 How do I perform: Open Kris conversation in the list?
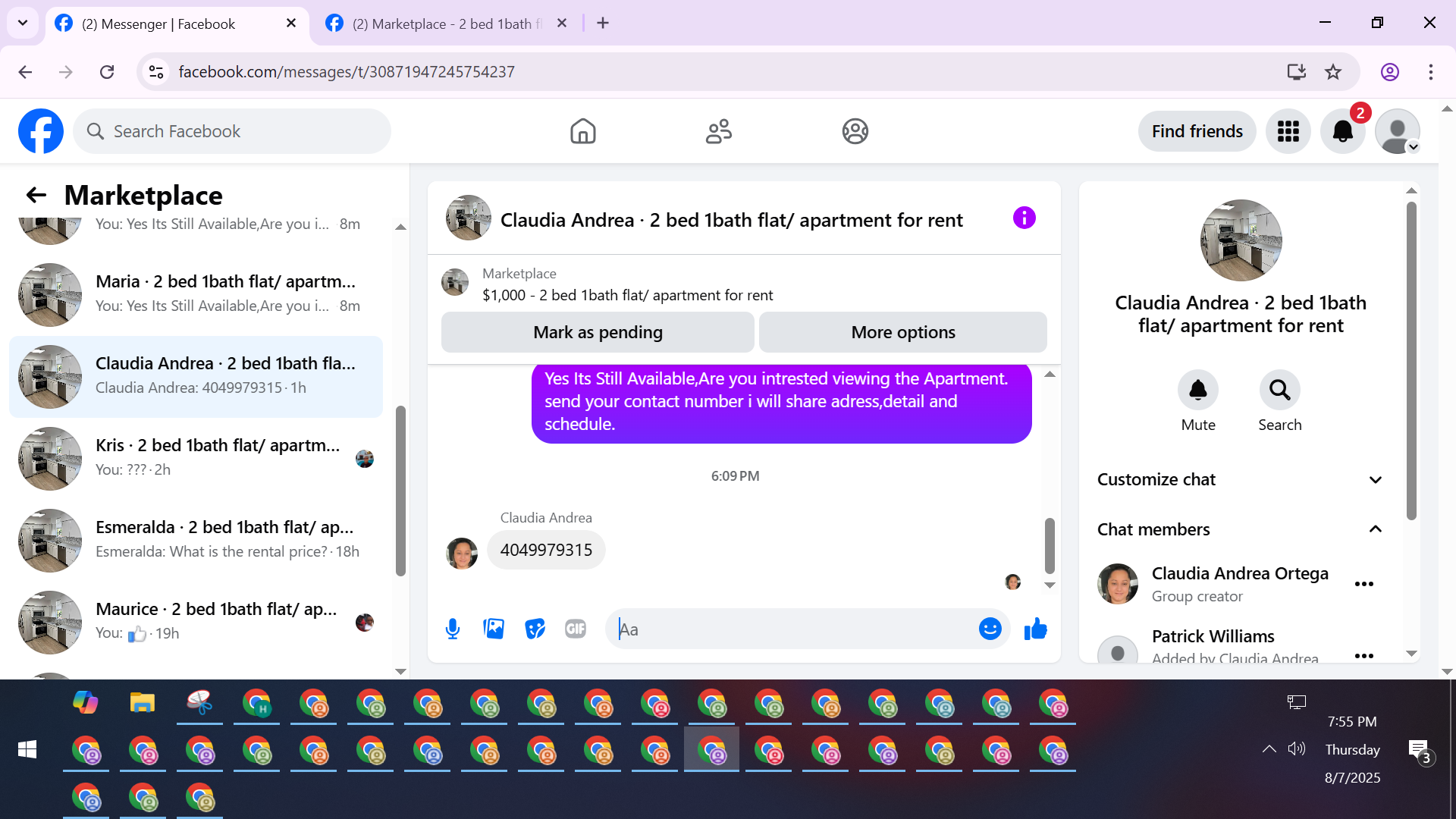point(196,458)
